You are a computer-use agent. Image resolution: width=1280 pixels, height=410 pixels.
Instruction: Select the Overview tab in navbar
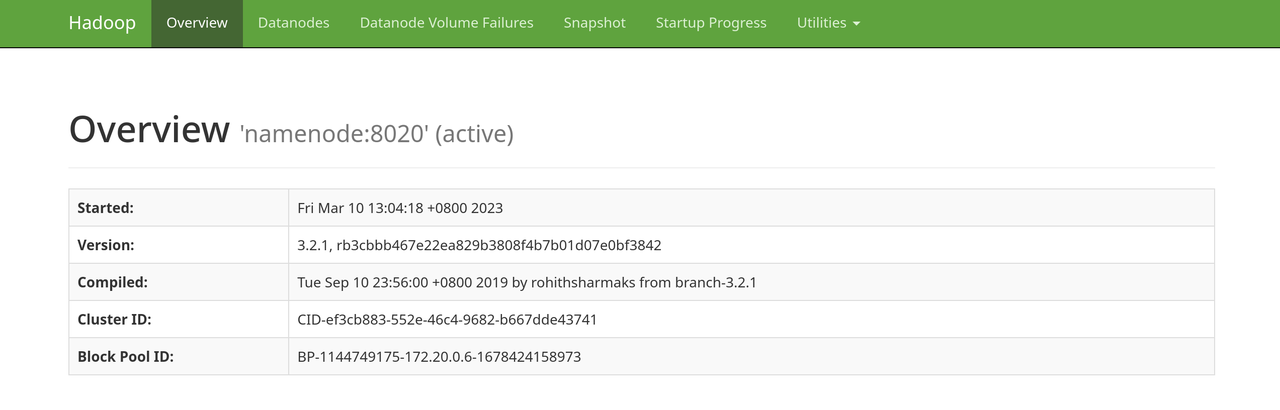click(197, 23)
